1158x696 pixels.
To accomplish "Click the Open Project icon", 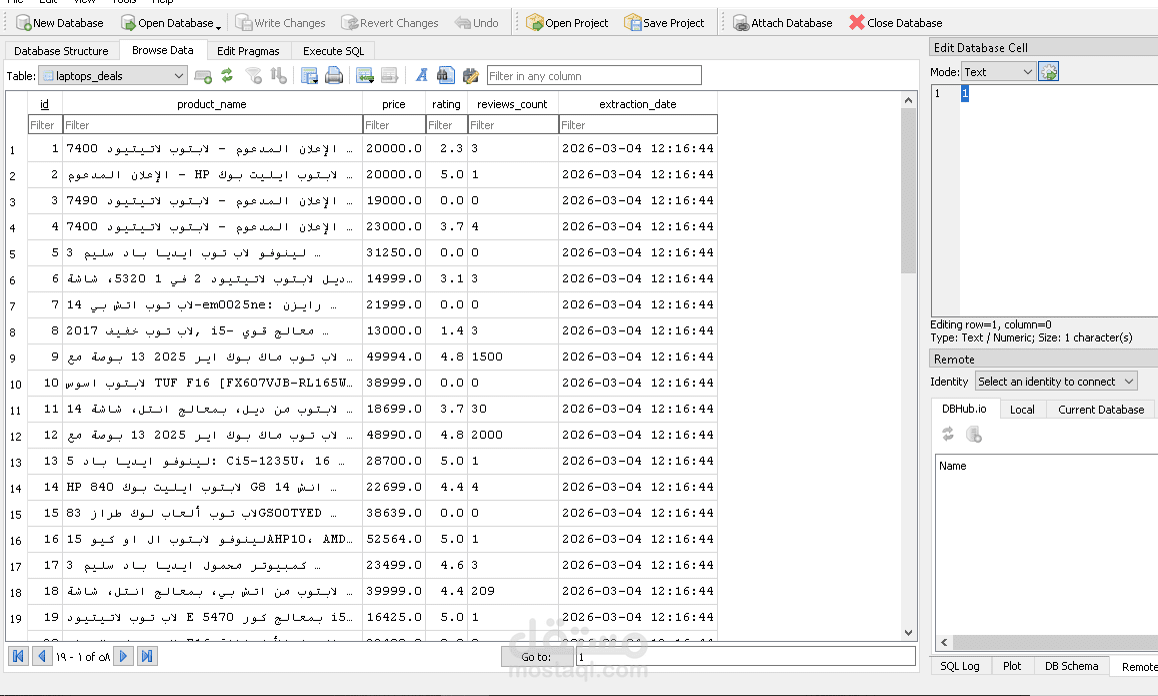I will pos(535,23).
